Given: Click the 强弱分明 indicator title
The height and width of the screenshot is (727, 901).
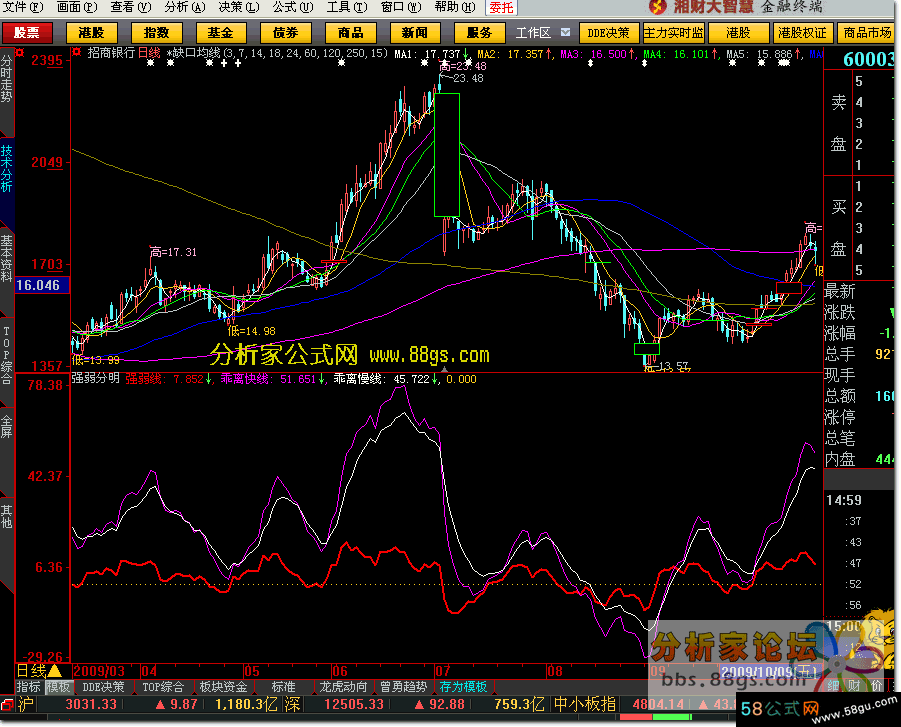Looking at the screenshot, I should click(95, 378).
